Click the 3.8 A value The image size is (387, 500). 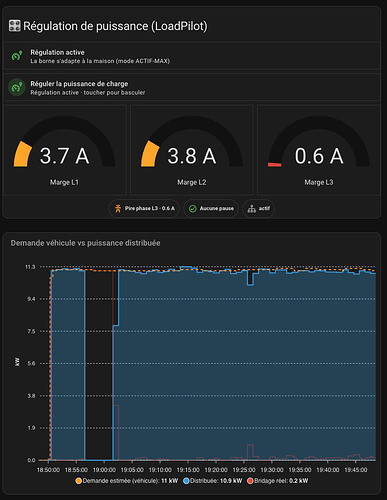click(x=192, y=156)
